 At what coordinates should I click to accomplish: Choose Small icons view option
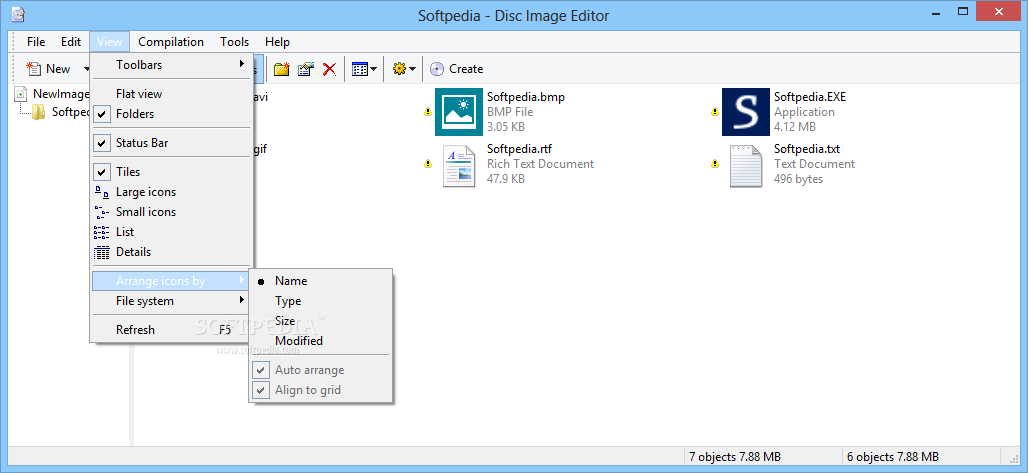(x=172, y=212)
